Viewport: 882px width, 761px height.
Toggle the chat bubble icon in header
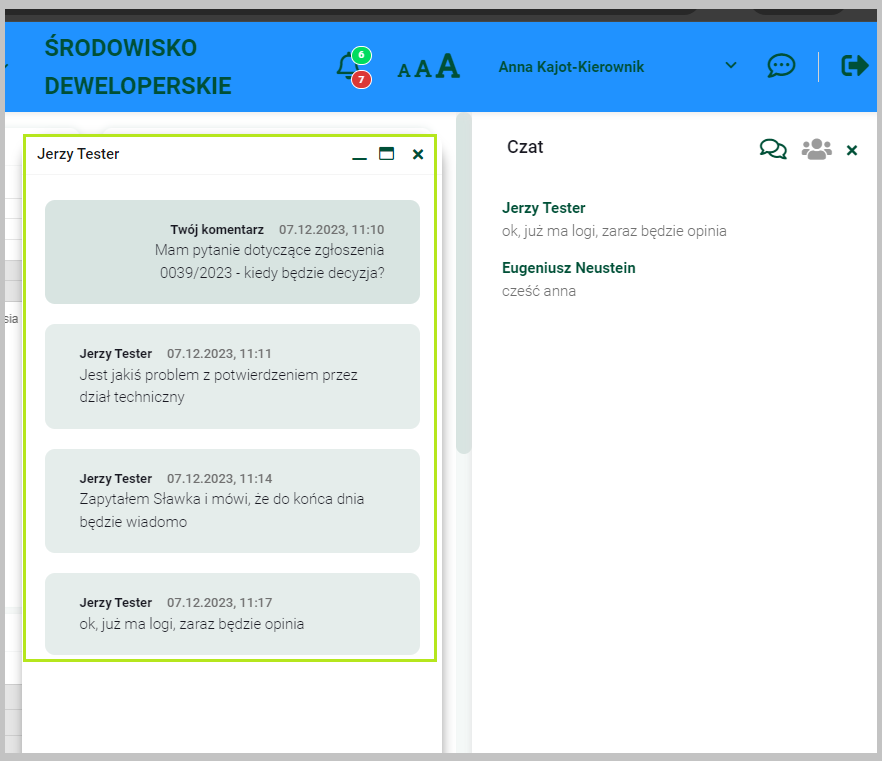(x=781, y=66)
